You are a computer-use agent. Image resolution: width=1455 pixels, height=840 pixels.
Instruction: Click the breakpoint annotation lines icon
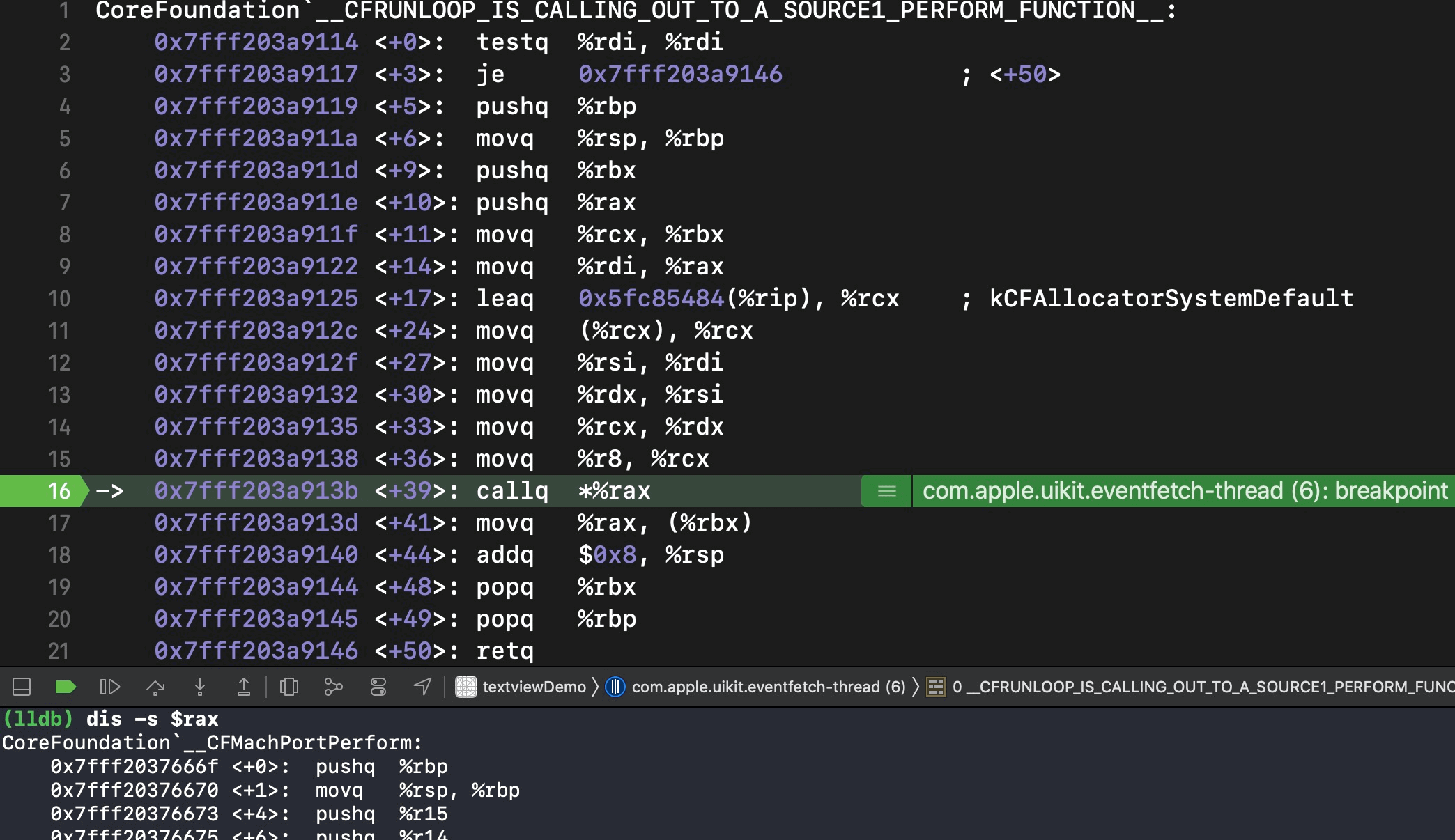coord(886,491)
